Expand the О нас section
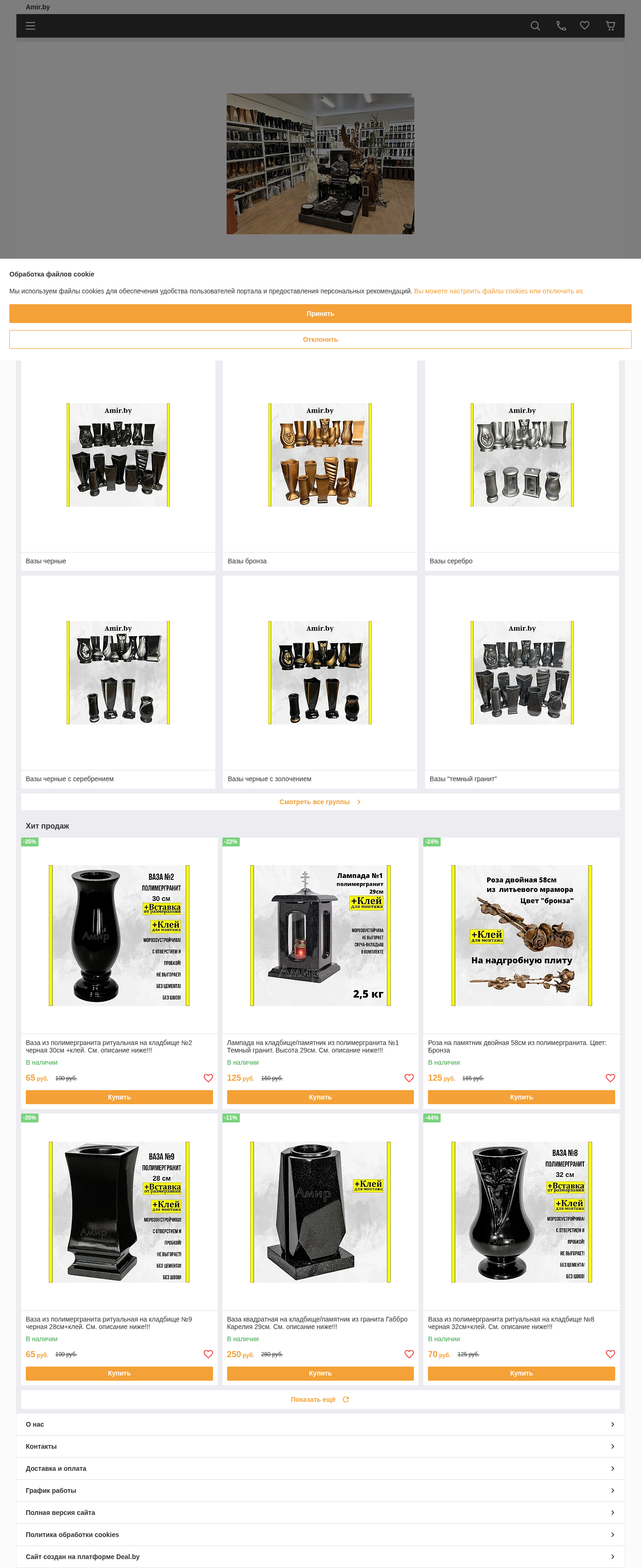The height and width of the screenshot is (1568, 641). pos(320,1424)
